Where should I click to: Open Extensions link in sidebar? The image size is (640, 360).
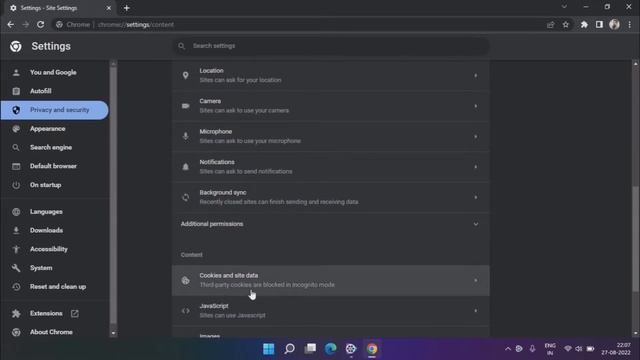(x=46, y=313)
